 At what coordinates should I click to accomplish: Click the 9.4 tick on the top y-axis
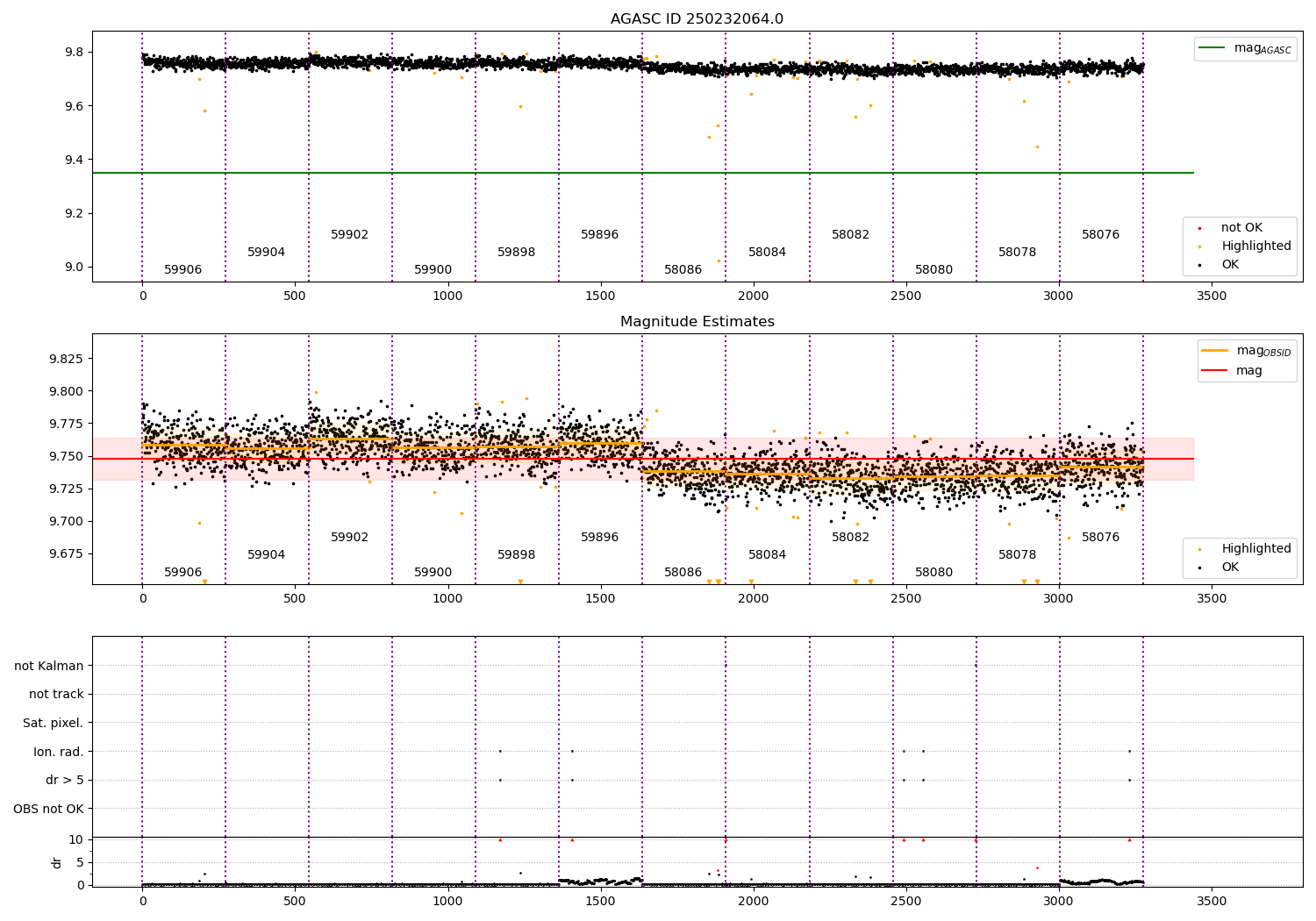(x=75, y=160)
